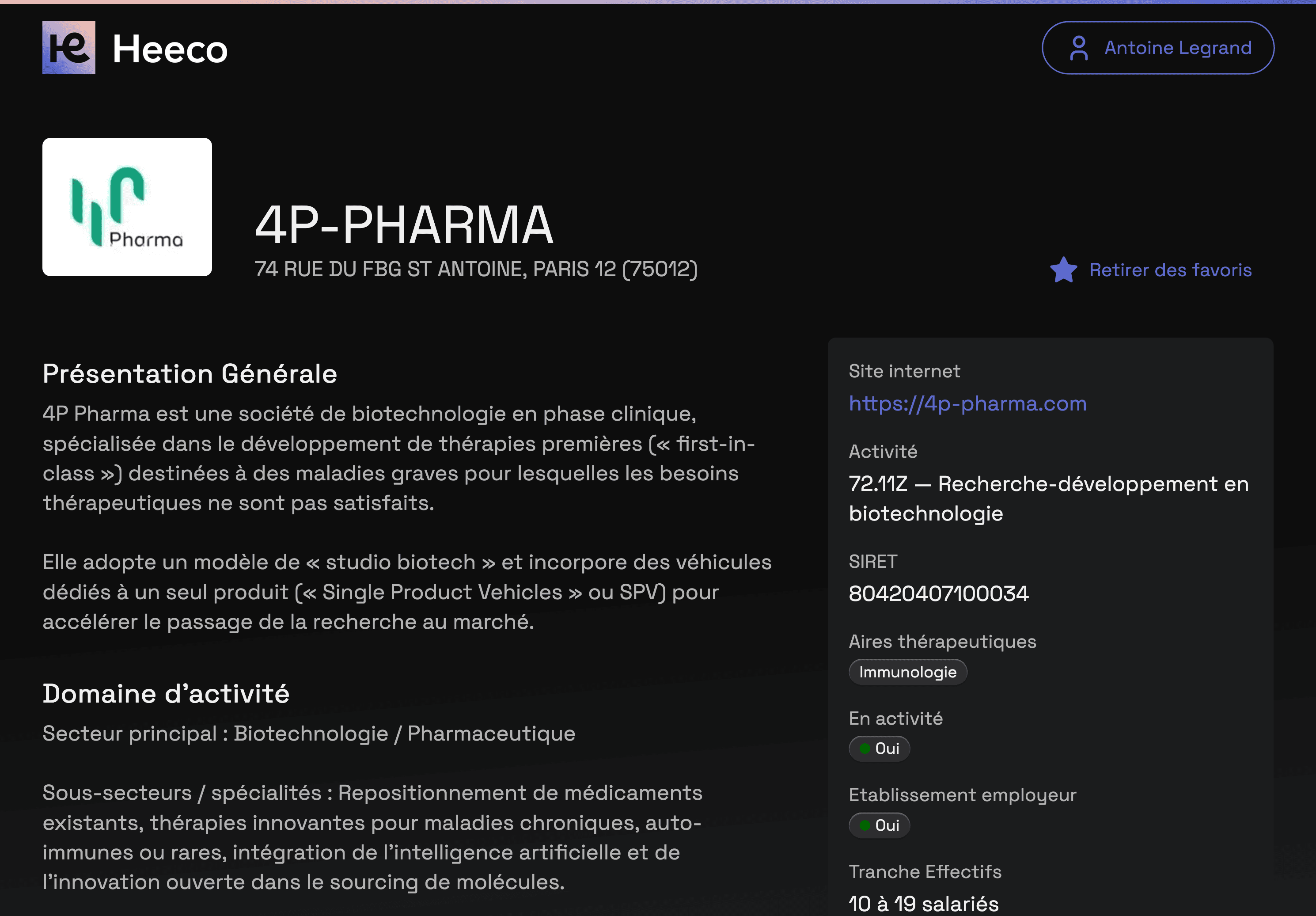View the 4P Pharma company logo

[127, 207]
